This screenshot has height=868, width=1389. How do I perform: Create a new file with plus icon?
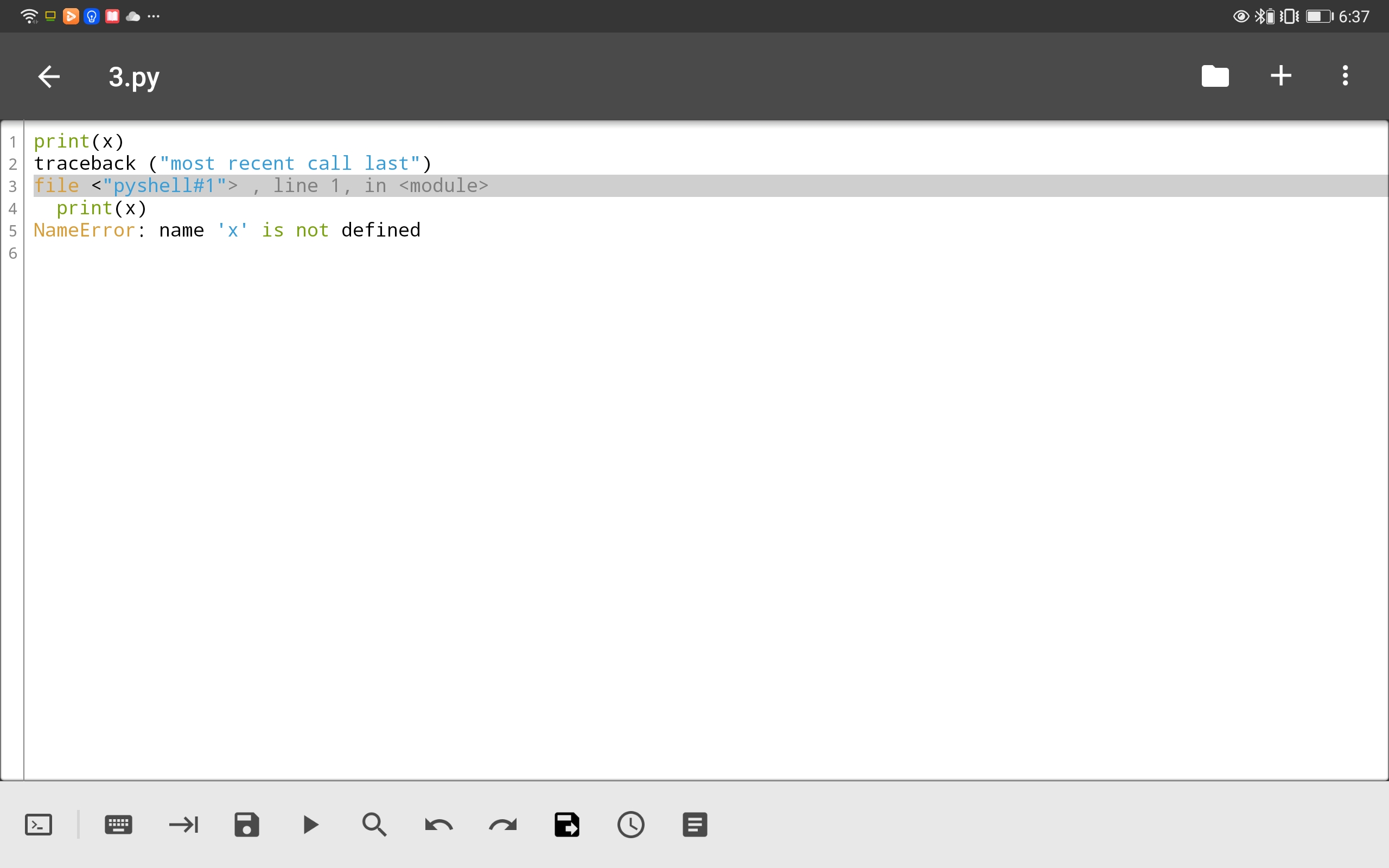pos(1280,76)
